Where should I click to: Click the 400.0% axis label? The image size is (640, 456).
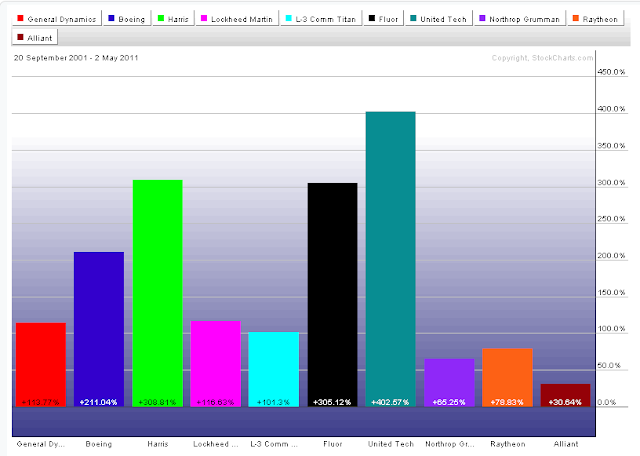(611, 109)
